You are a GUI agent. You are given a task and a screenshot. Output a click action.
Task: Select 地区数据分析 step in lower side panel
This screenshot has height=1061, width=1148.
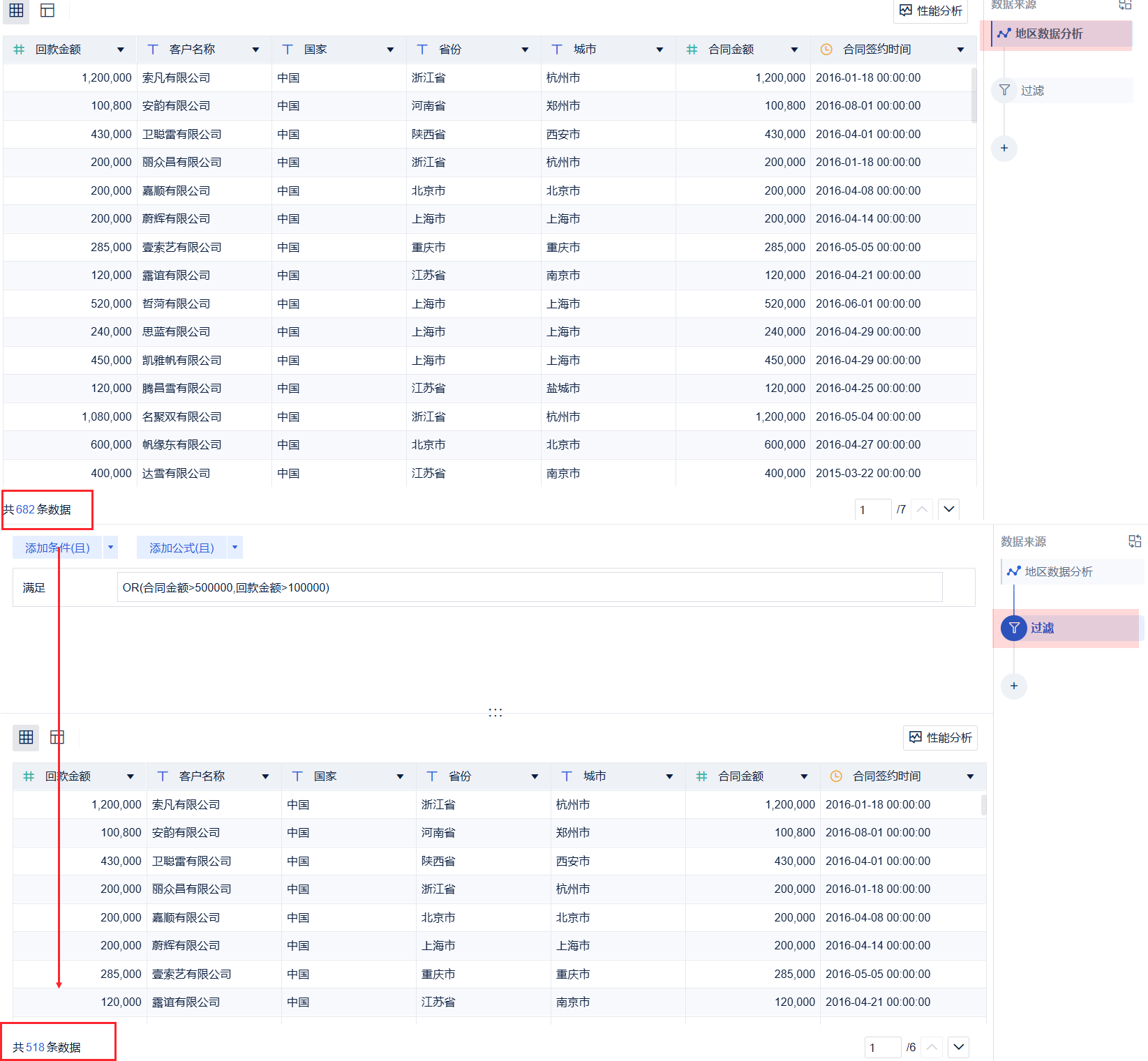coord(1072,571)
